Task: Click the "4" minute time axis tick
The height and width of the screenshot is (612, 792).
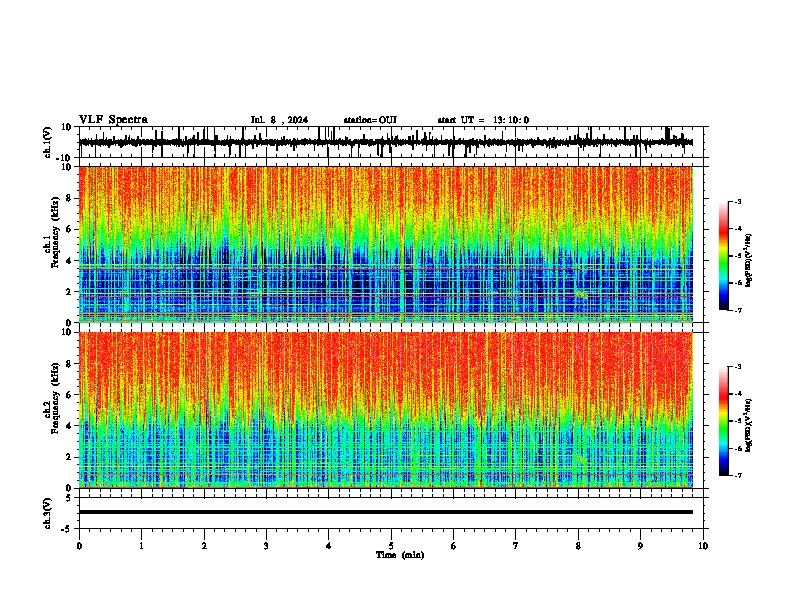Action: (329, 546)
